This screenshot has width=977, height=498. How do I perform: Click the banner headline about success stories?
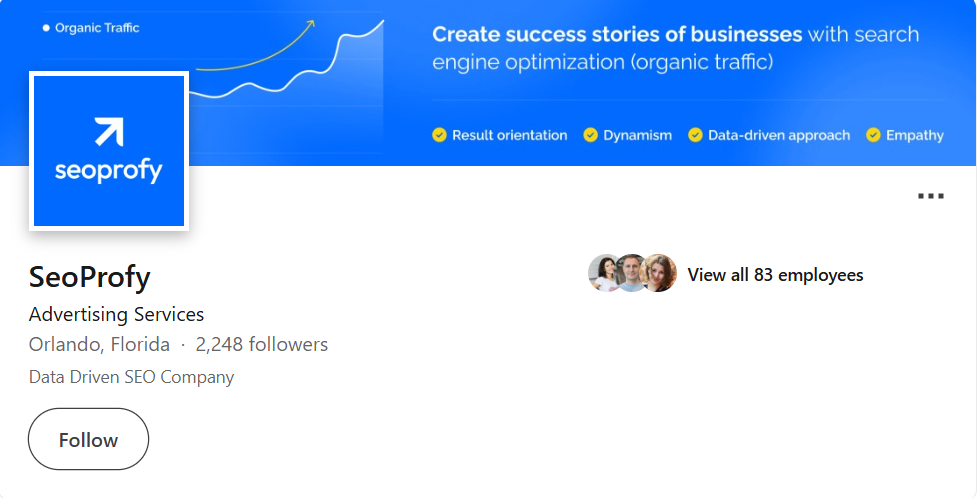click(675, 48)
